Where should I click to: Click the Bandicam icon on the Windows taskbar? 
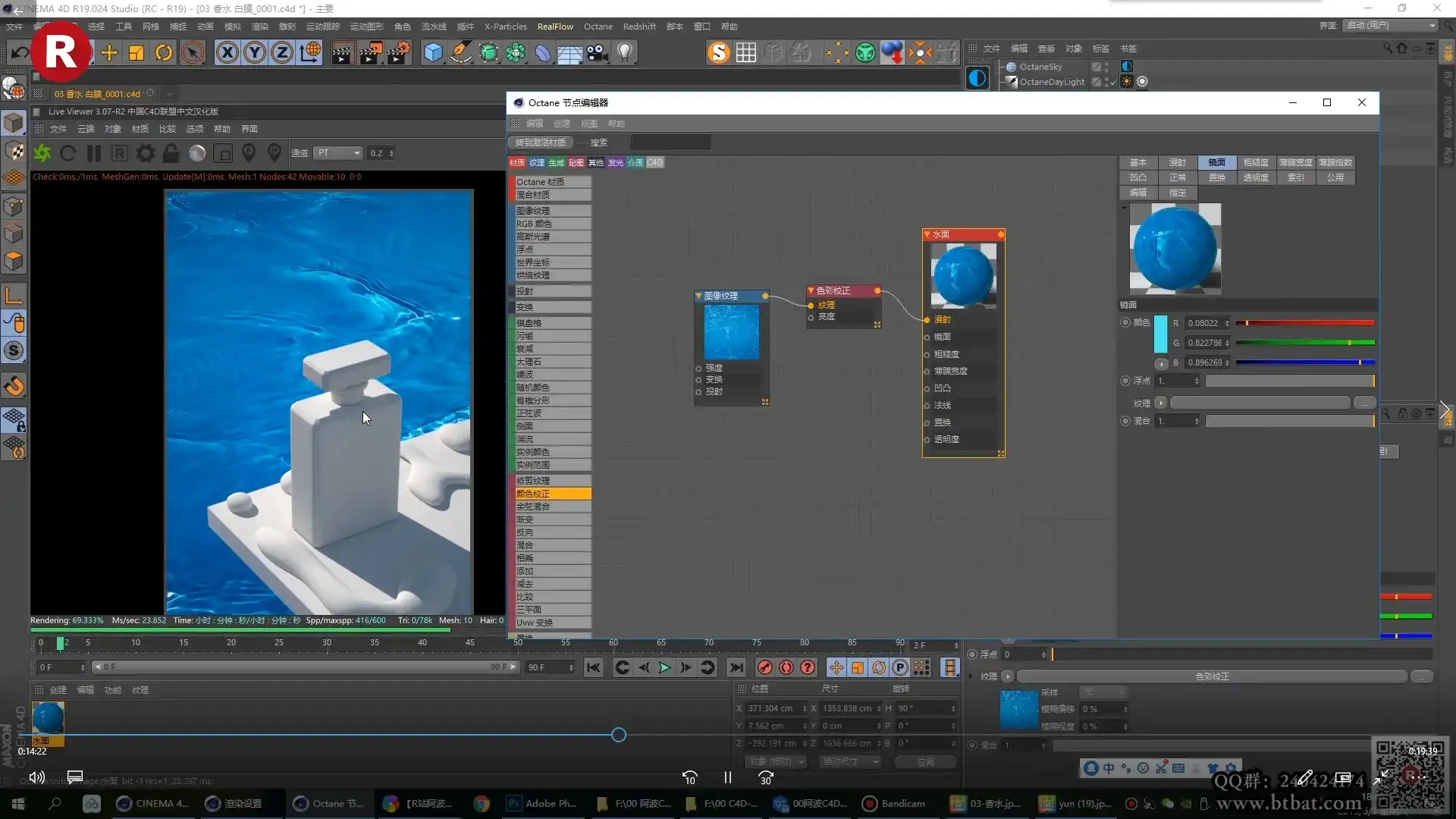point(868,803)
